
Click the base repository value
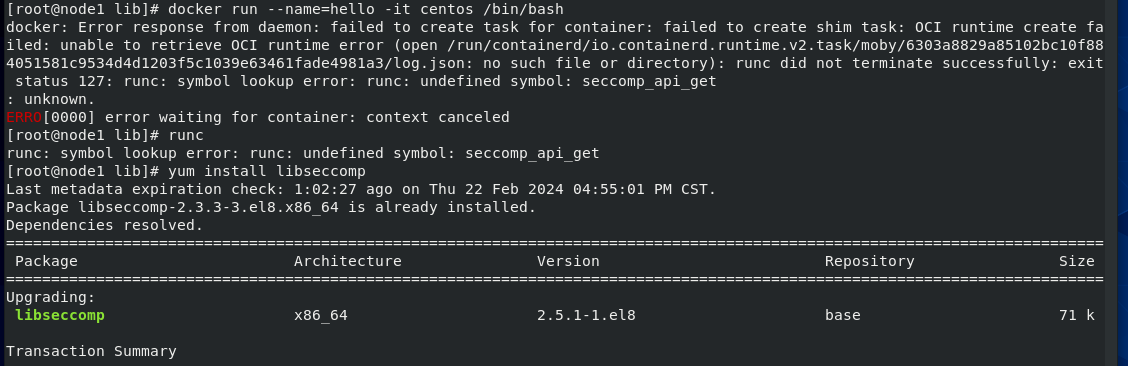point(842,315)
